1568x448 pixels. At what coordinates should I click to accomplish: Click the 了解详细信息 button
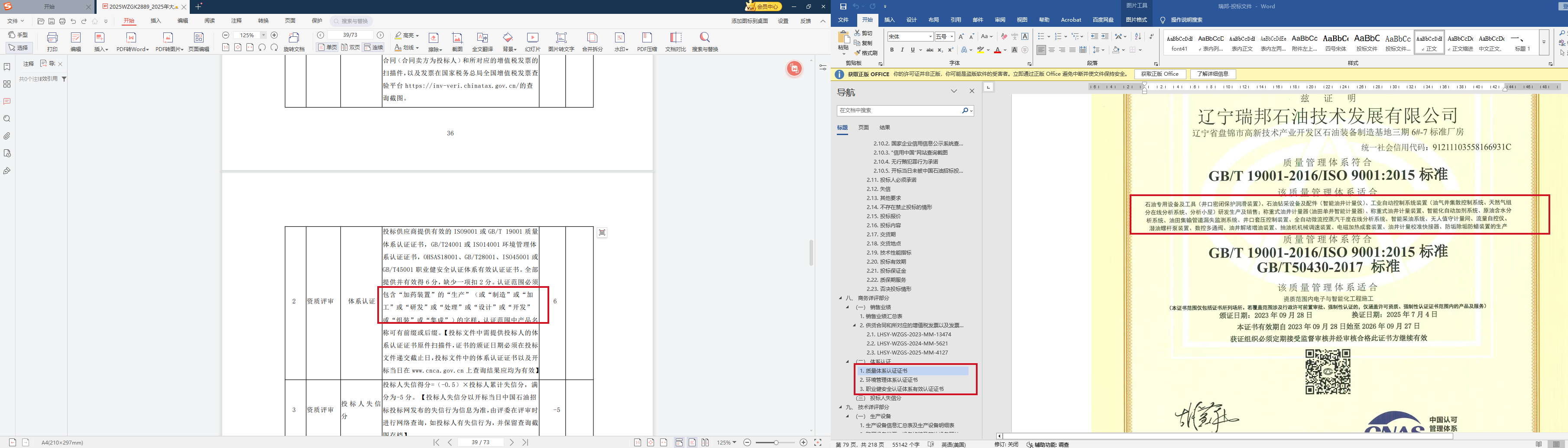pos(1212,74)
